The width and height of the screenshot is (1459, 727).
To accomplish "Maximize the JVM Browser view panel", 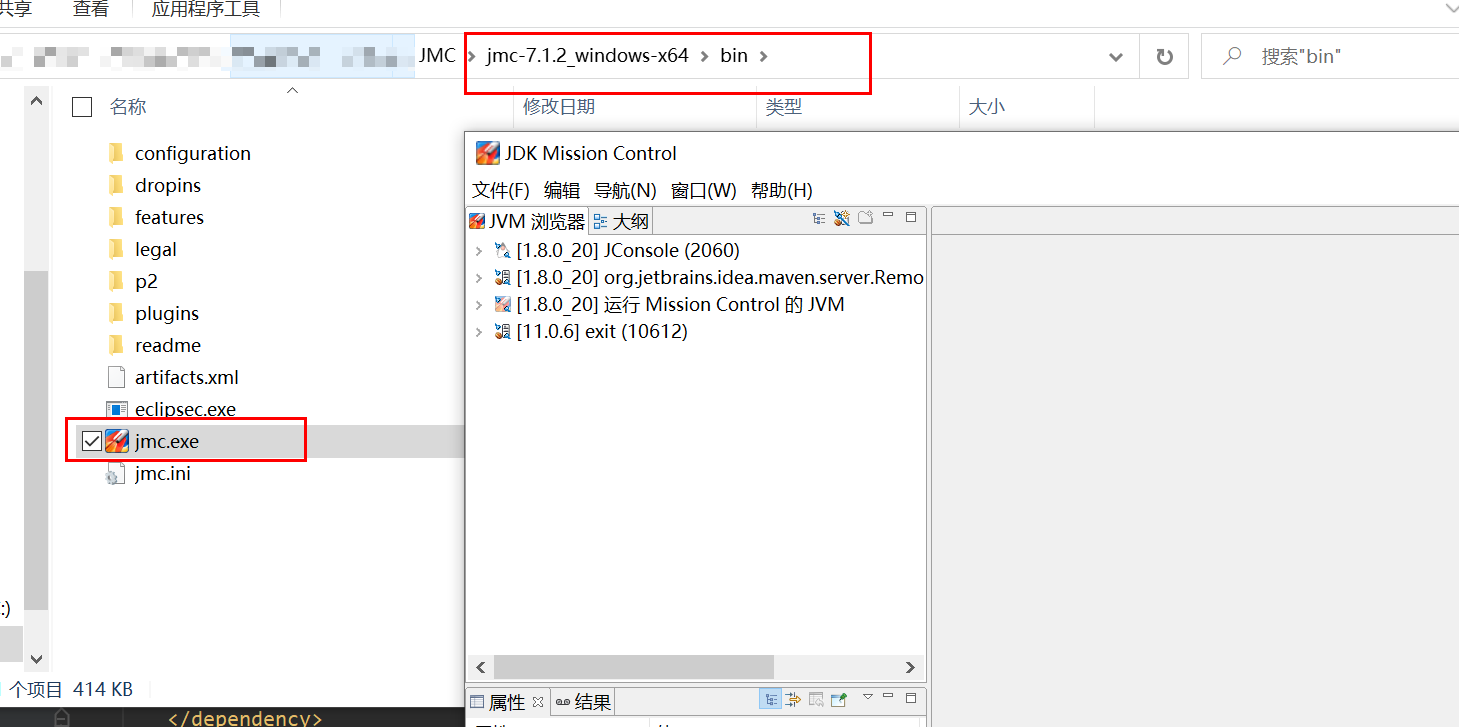I will (911, 217).
